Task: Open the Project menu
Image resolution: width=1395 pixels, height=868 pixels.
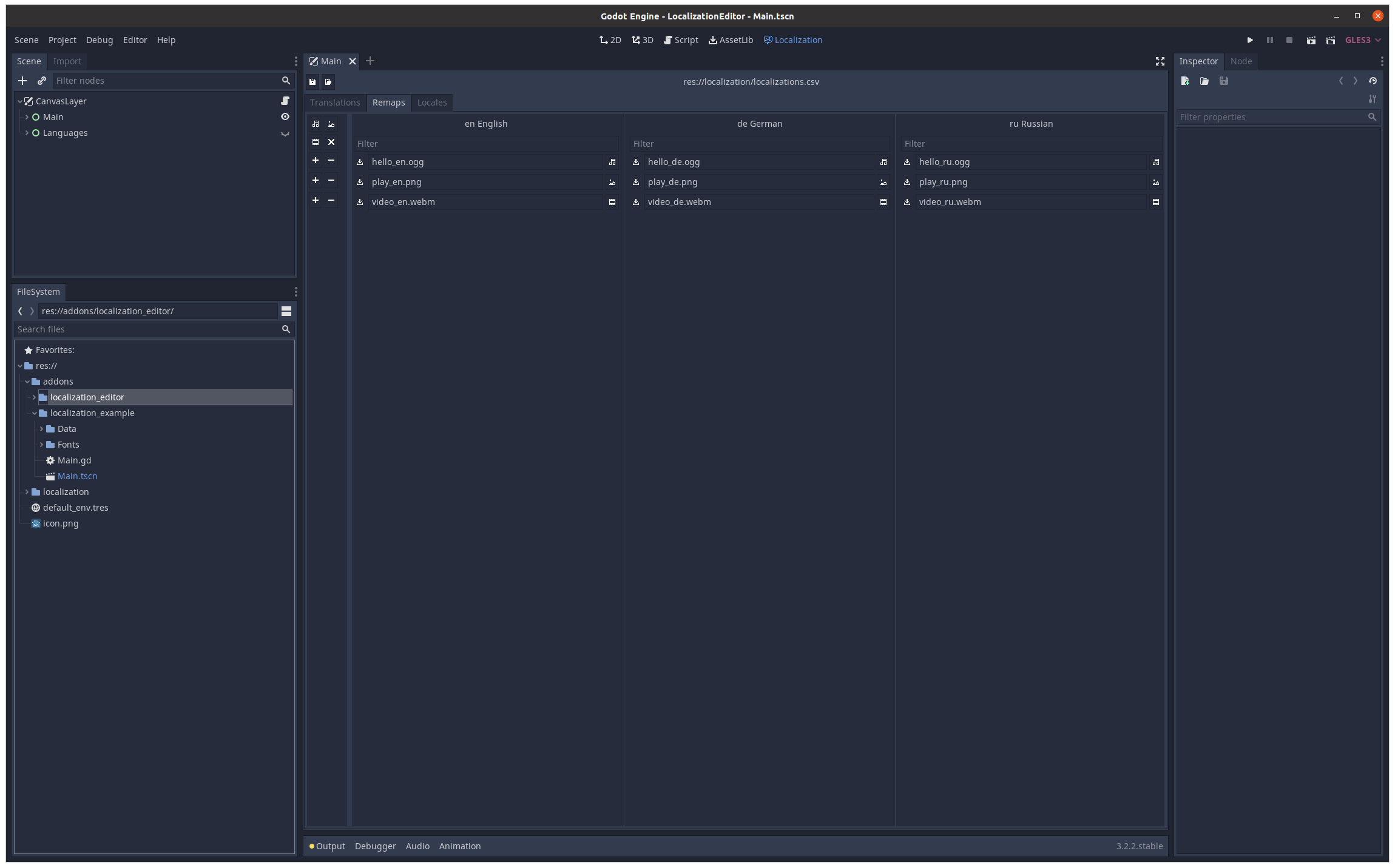Action: point(62,40)
